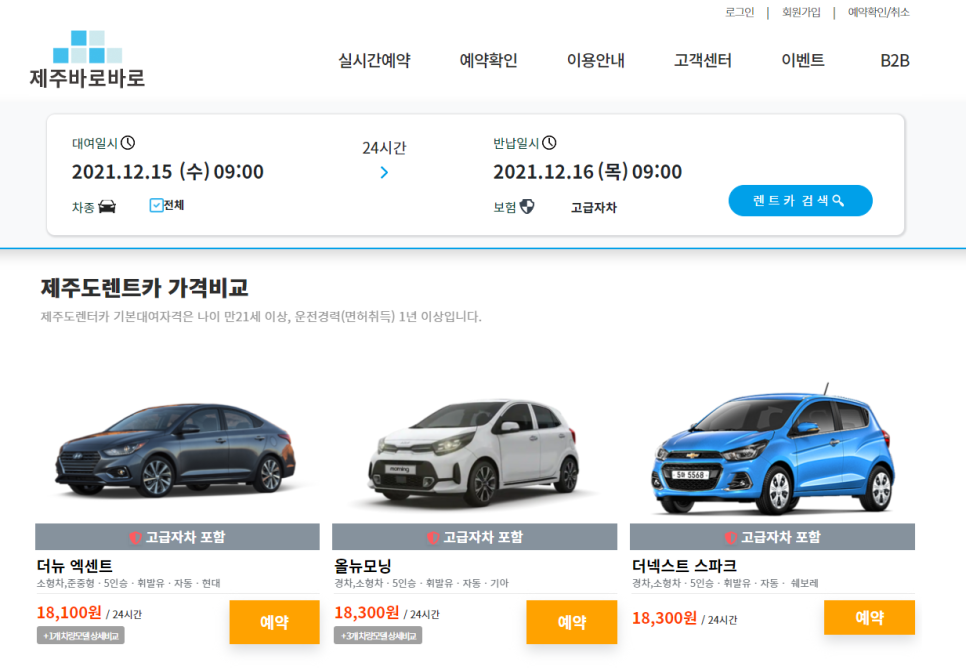The width and height of the screenshot is (966, 670).
Task: Click the 로그인 link
Action: 740,12
